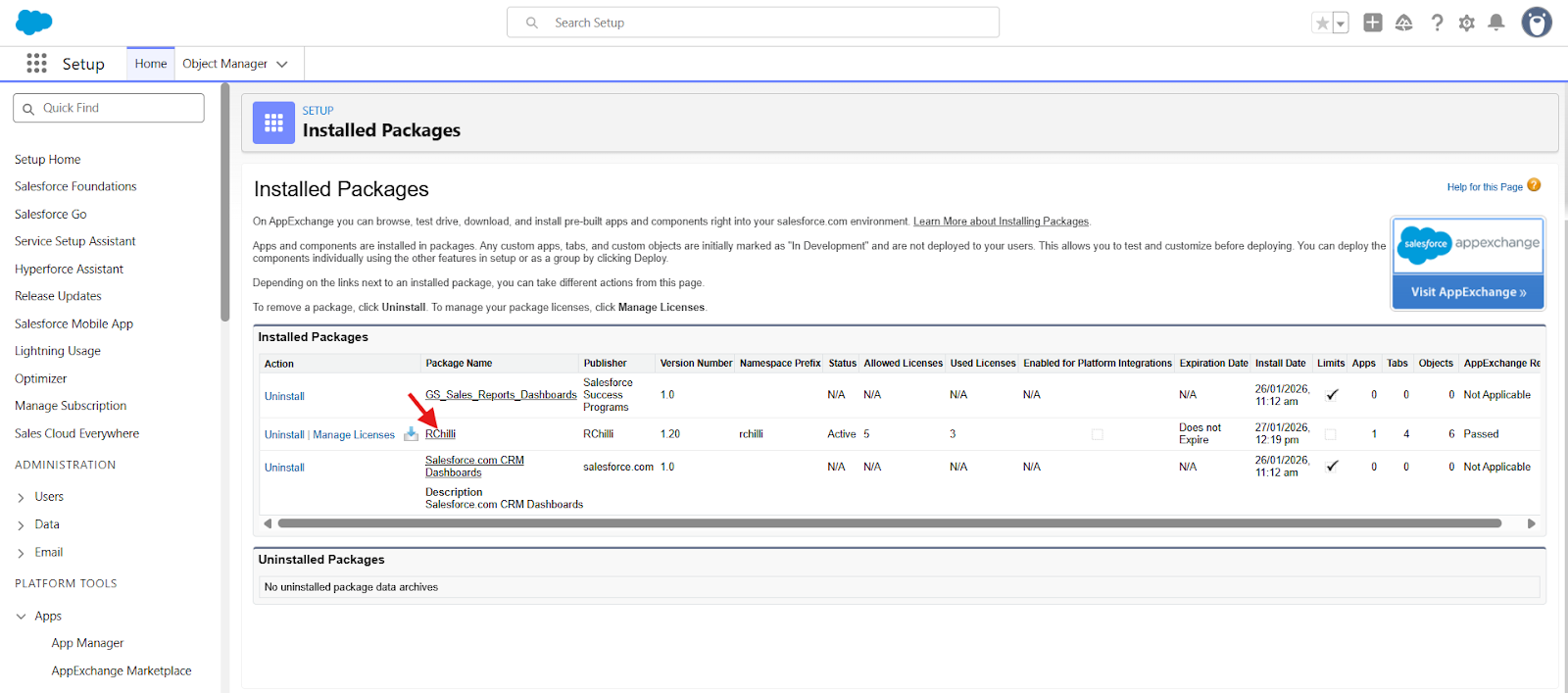Click Manage Licenses for RChilli
The width and height of the screenshot is (1568, 693).
(354, 435)
